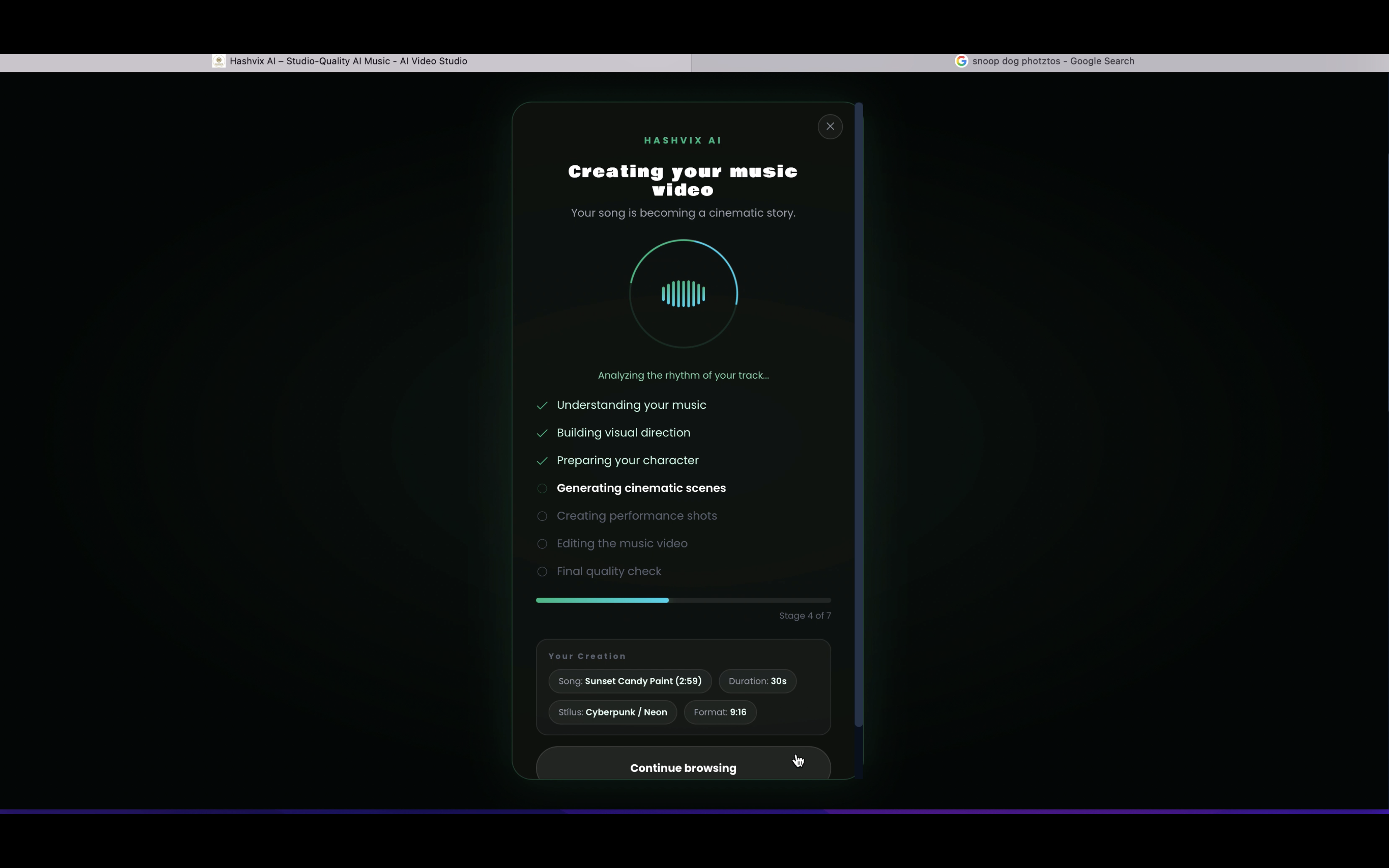
Task: Click 'Your song is becoming a cinematic story.'
Action: pyautogui.click(x=683, y=213)
